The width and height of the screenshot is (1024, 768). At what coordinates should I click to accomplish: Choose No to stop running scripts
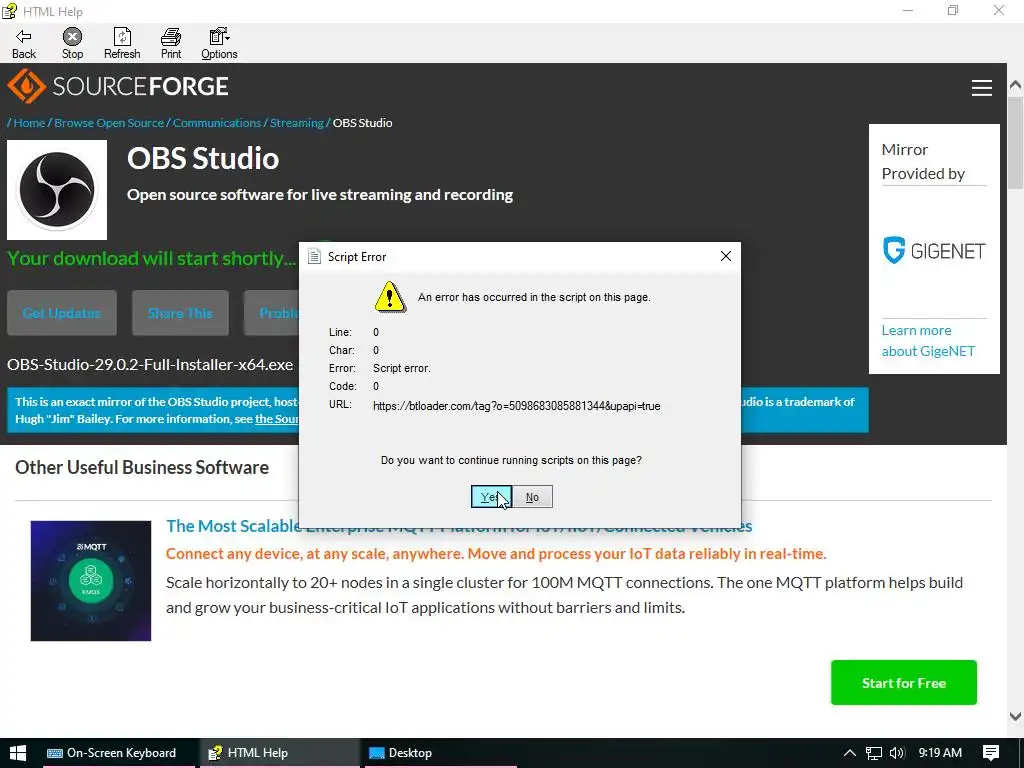point(532,497)
